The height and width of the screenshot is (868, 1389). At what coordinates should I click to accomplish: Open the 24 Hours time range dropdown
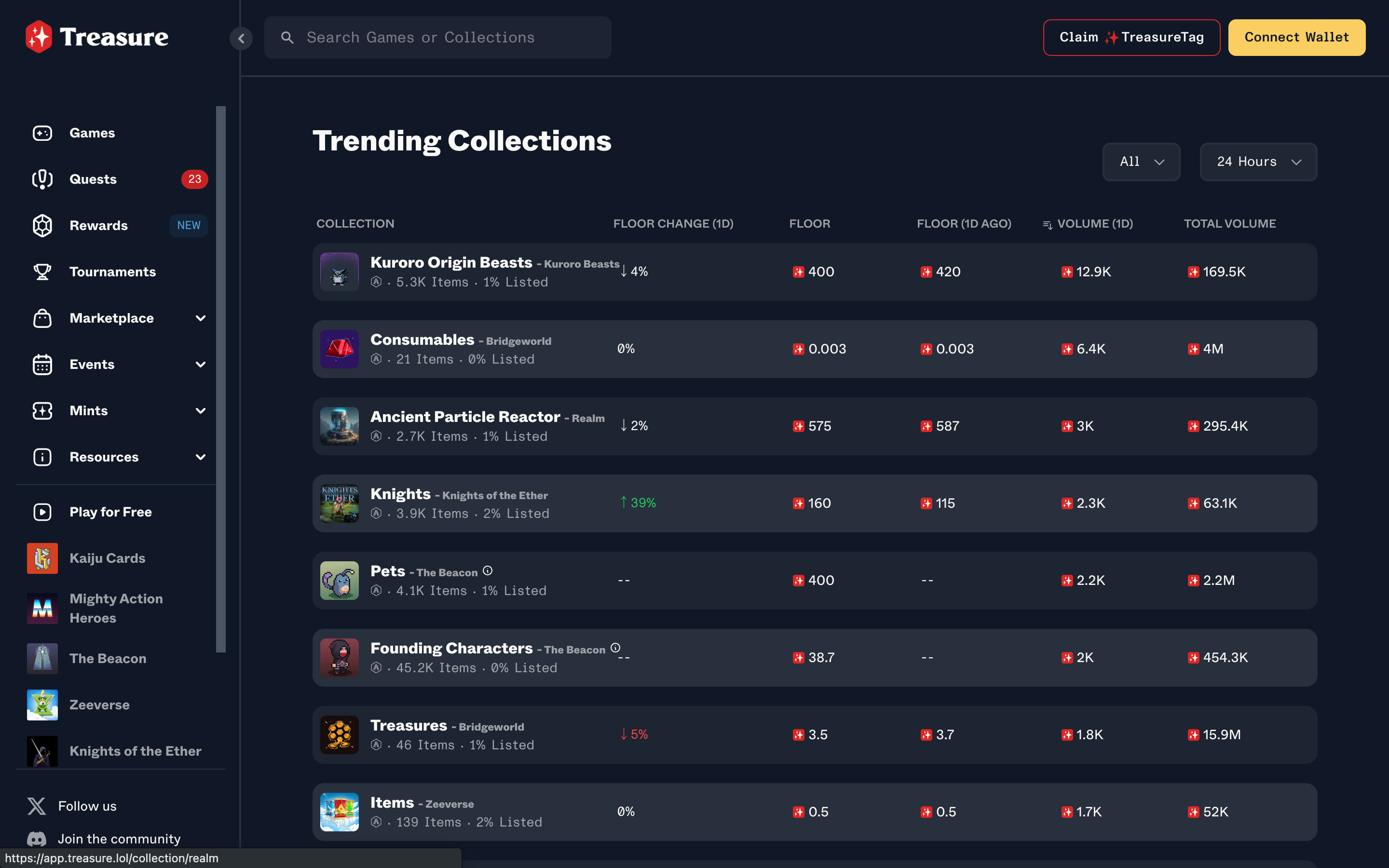[1258, 162]
